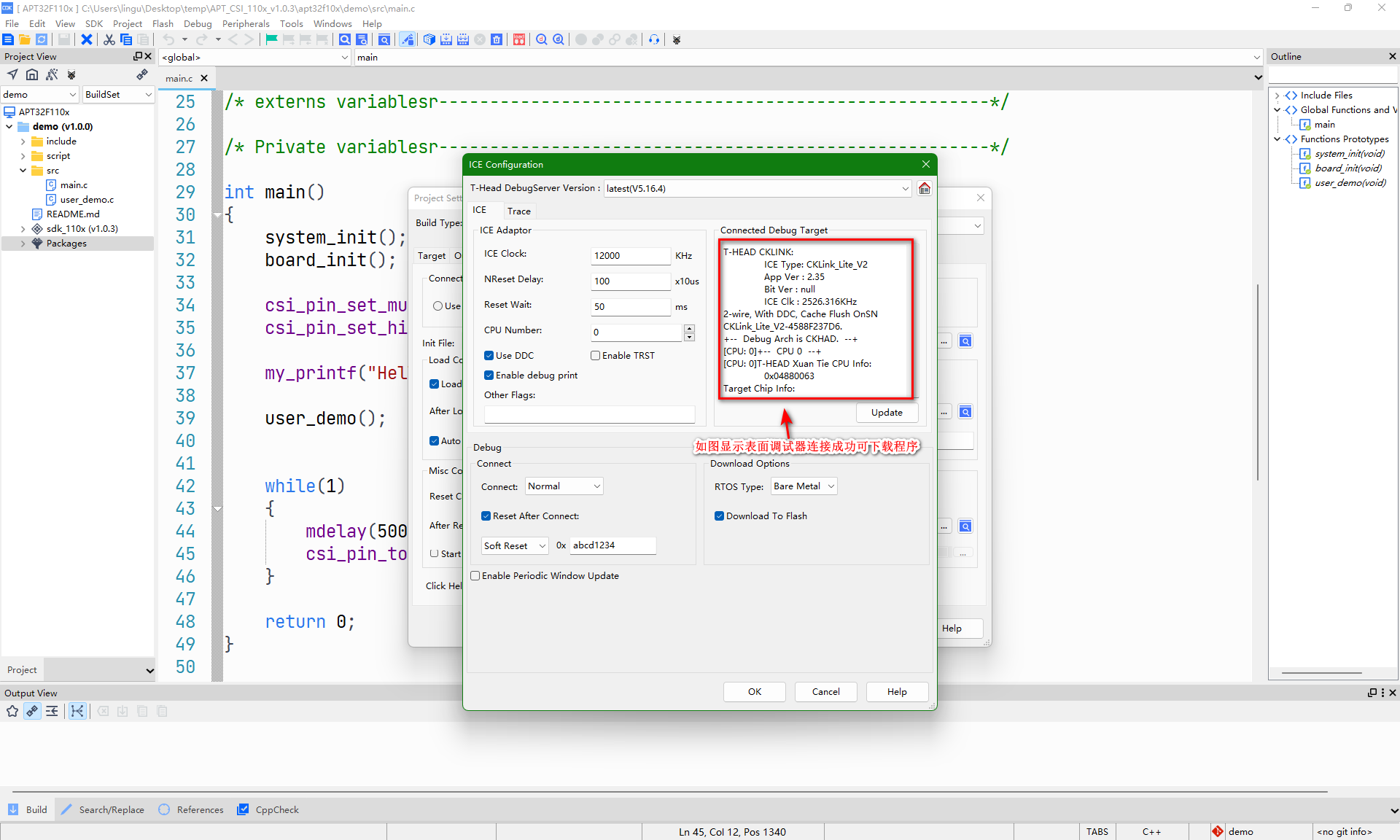Click the scissors cut icon
1400x840 pixels.
[x=109, y=39]
